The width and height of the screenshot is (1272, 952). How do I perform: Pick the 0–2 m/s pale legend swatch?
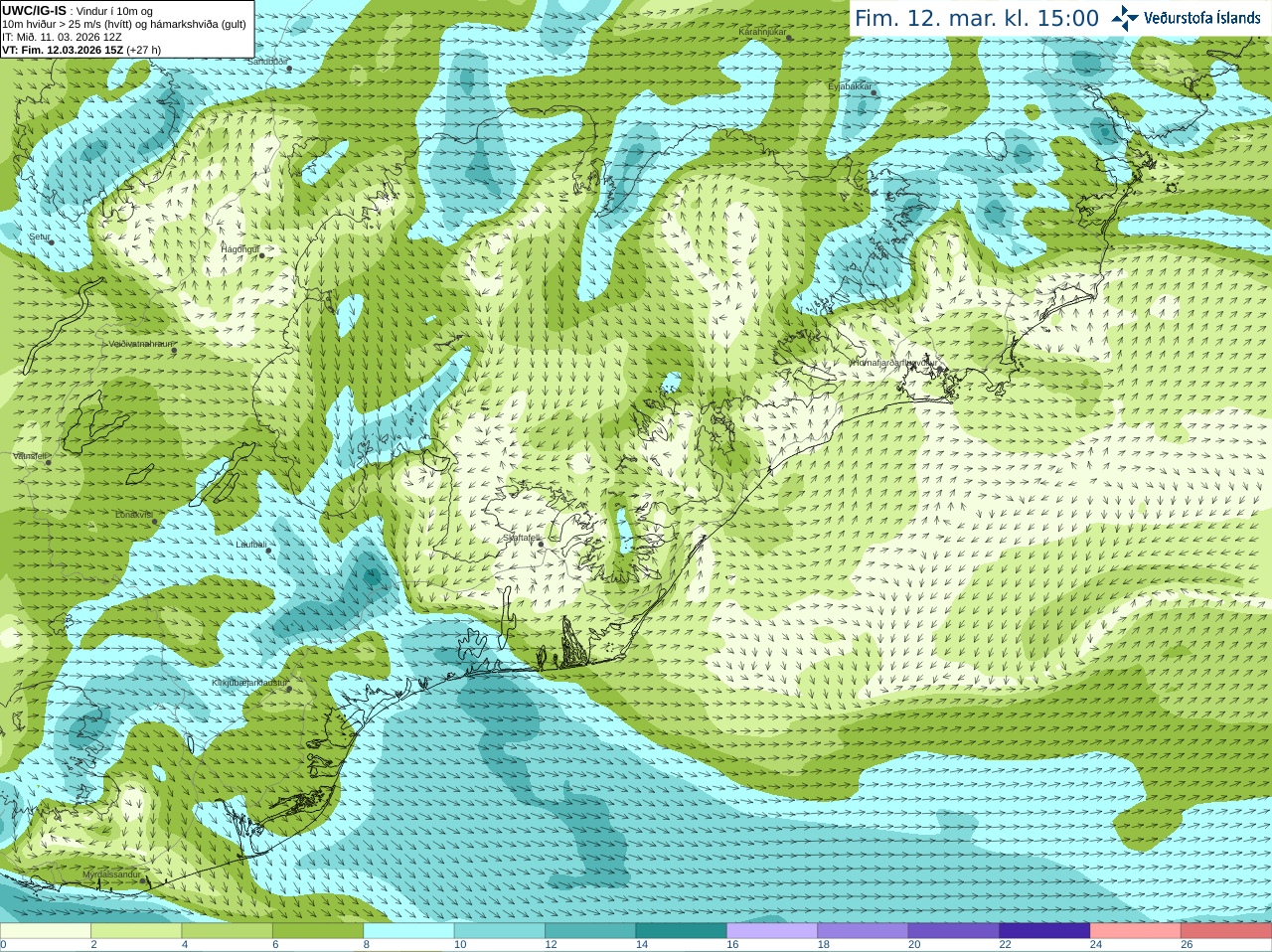46,931
